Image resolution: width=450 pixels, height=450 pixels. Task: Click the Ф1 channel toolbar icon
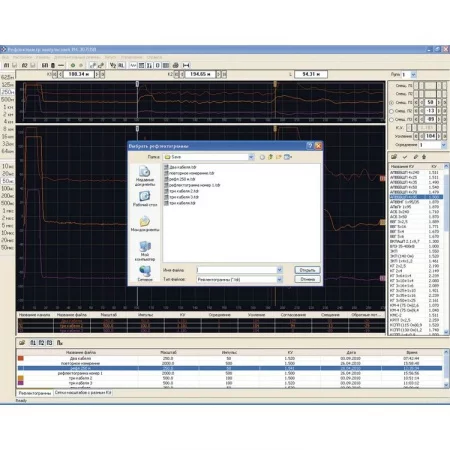click(6, 65)
